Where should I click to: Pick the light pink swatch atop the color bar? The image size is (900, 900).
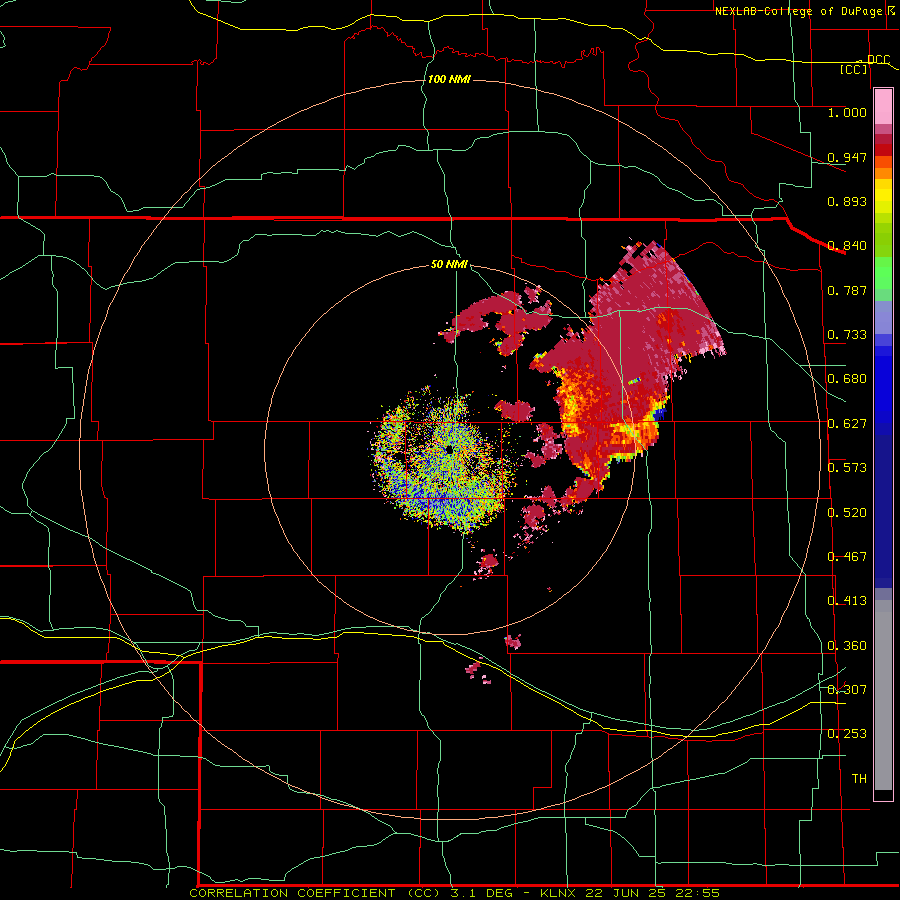pos(883,107)
